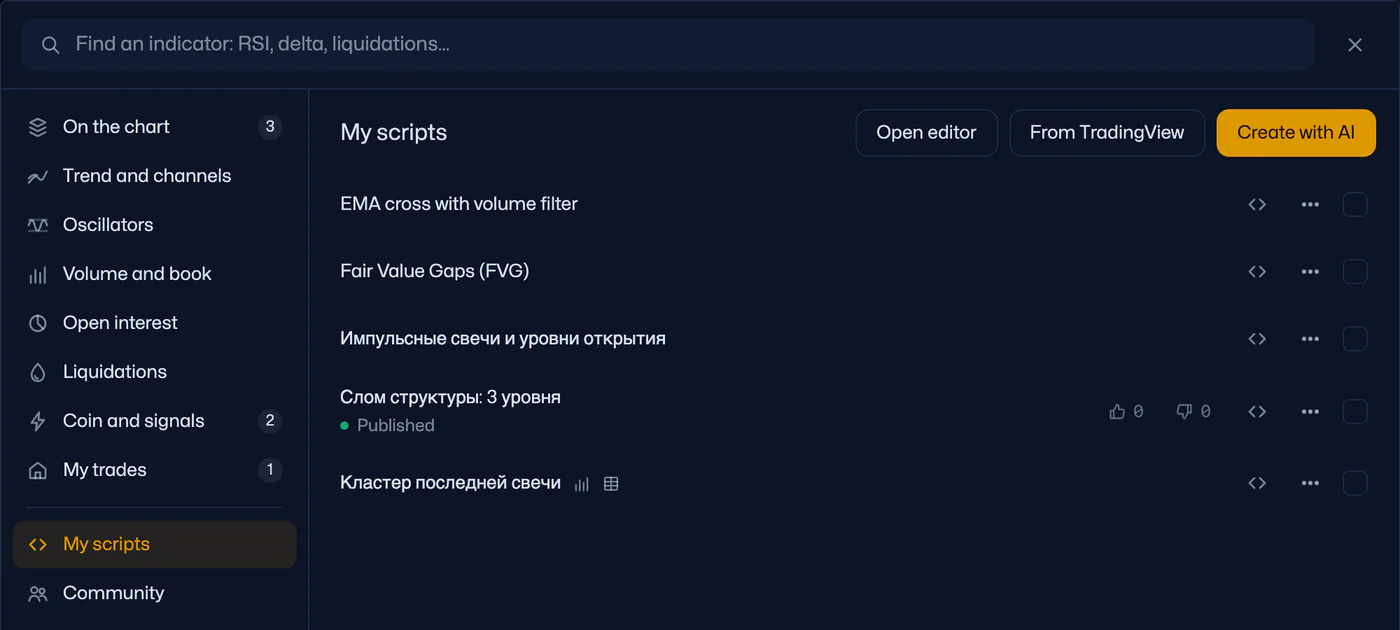The width and height of the screenshot is (1400, 630).
Task: Go to Volume and book category
Action: 154,274
